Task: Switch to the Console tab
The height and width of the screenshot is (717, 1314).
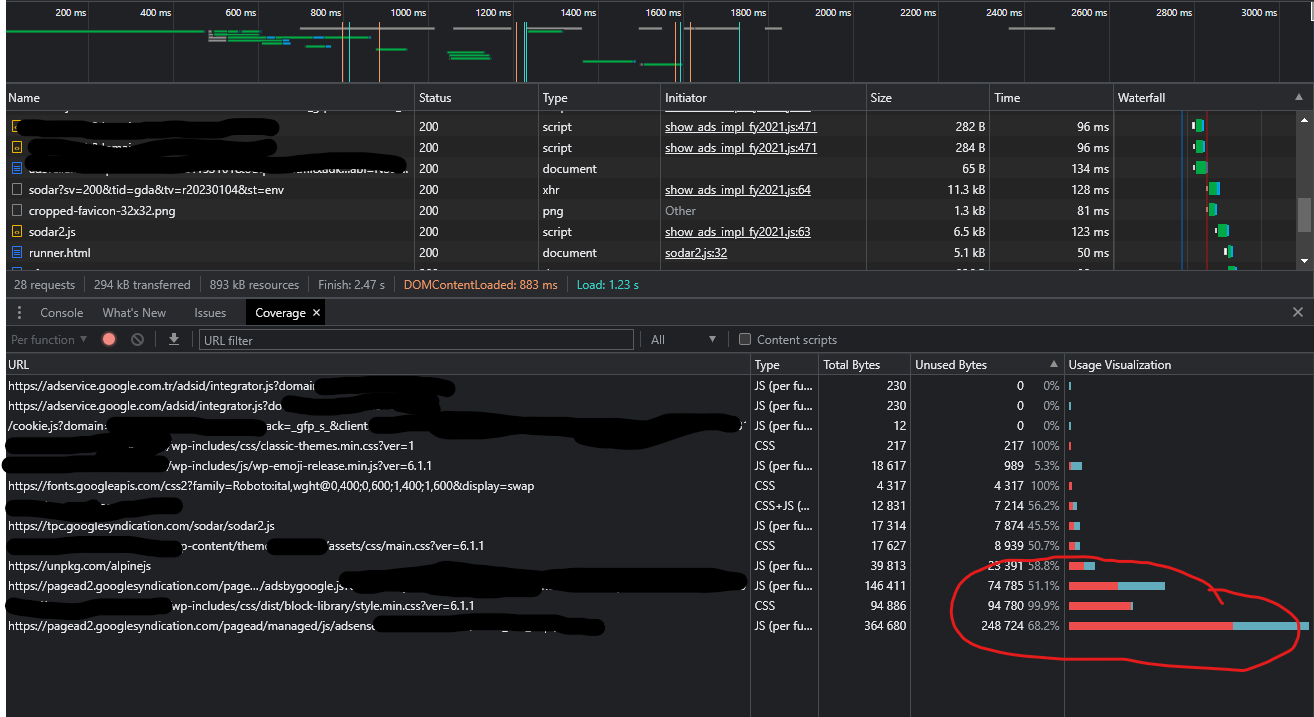Action: click(x=61, y=313)
